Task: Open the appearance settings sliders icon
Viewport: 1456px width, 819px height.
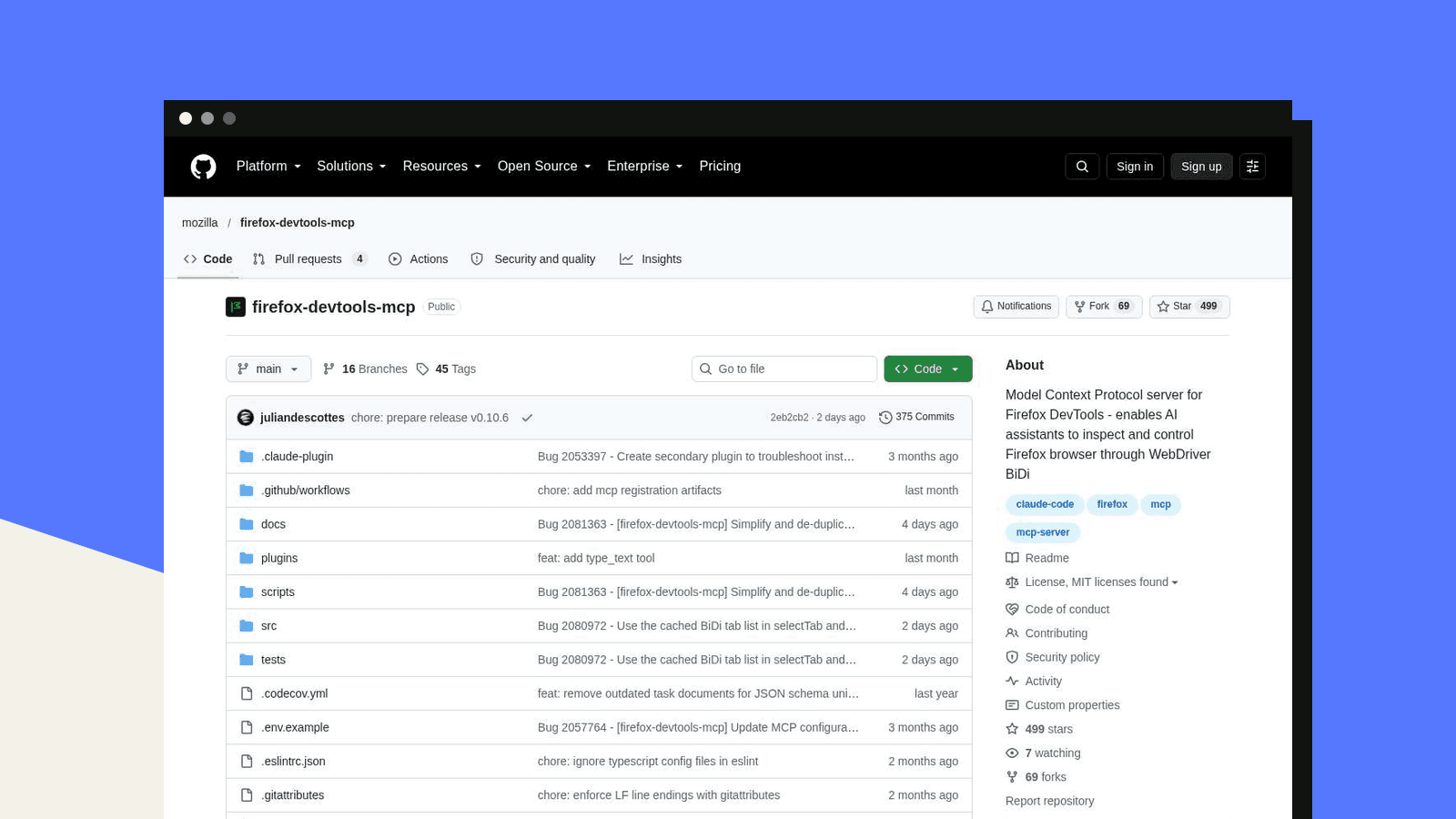Action: [1252, 167]
